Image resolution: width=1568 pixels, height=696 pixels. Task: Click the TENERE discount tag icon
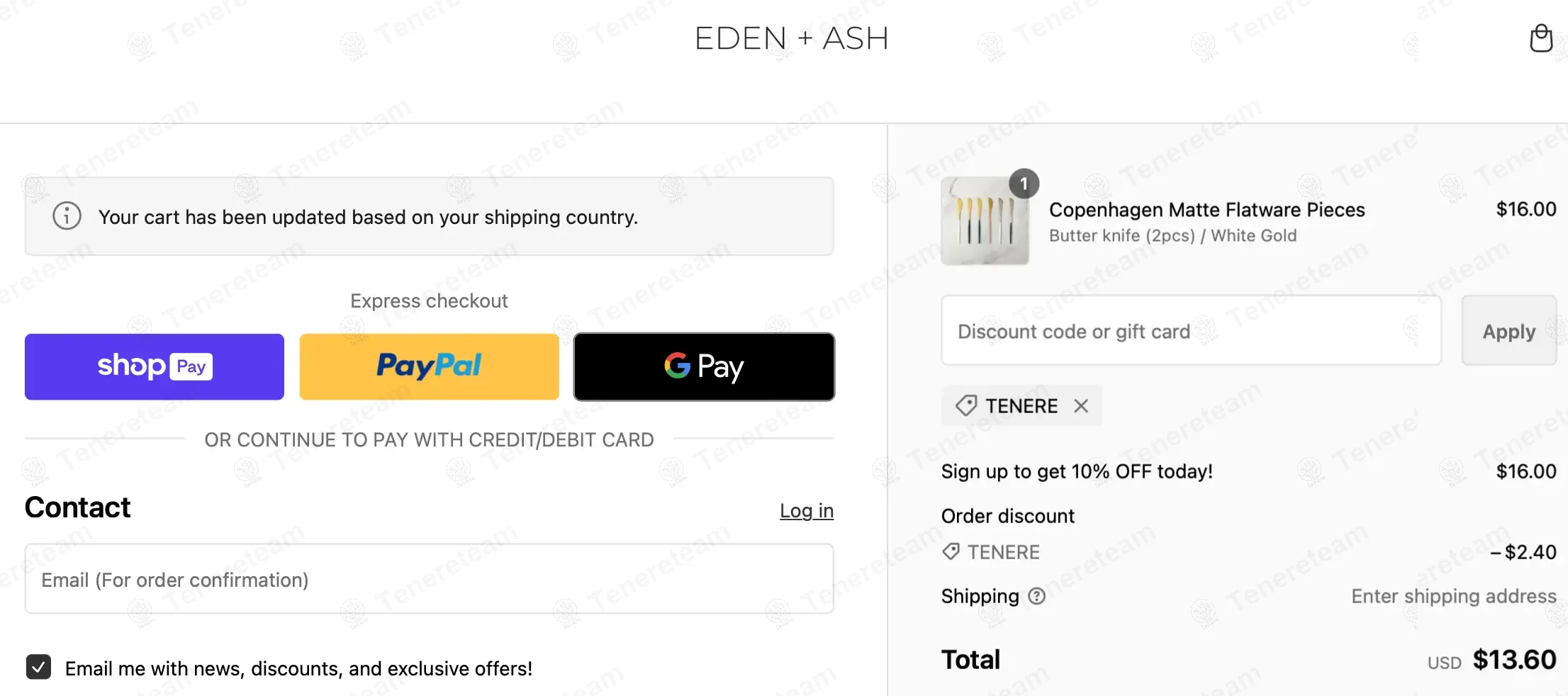tap(966, 406)
